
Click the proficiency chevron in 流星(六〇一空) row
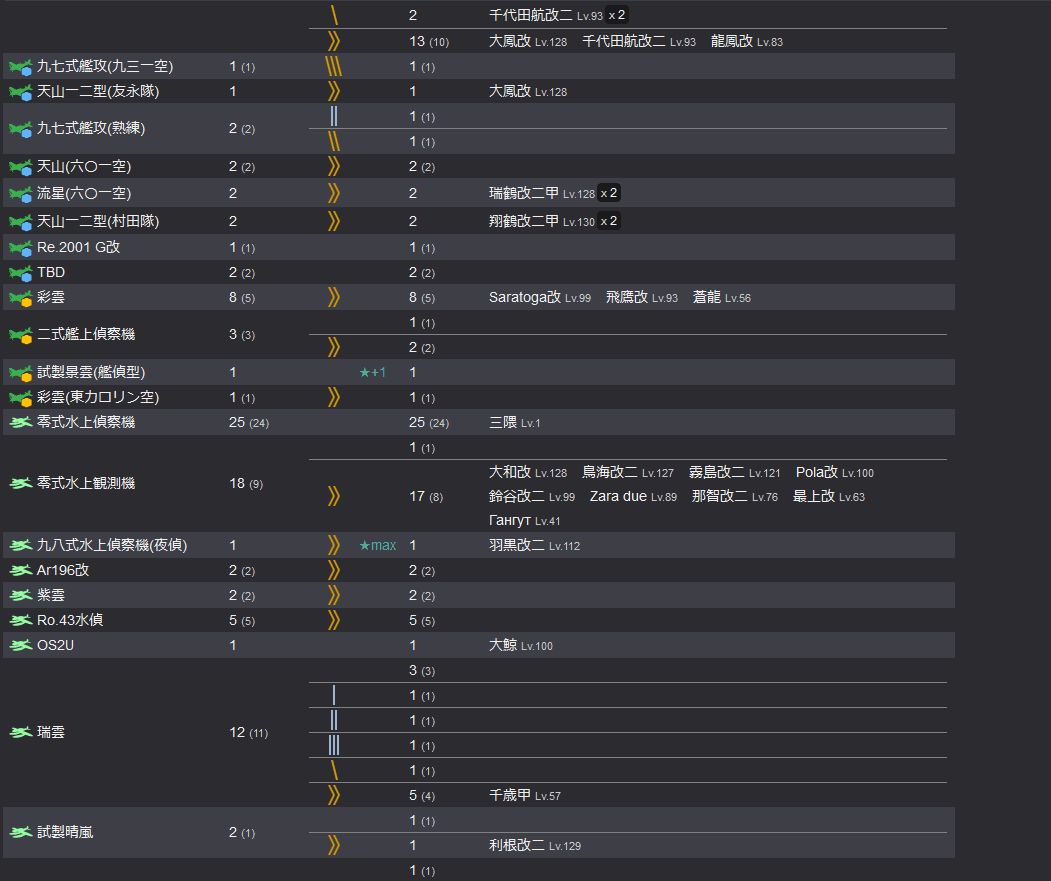334,194
